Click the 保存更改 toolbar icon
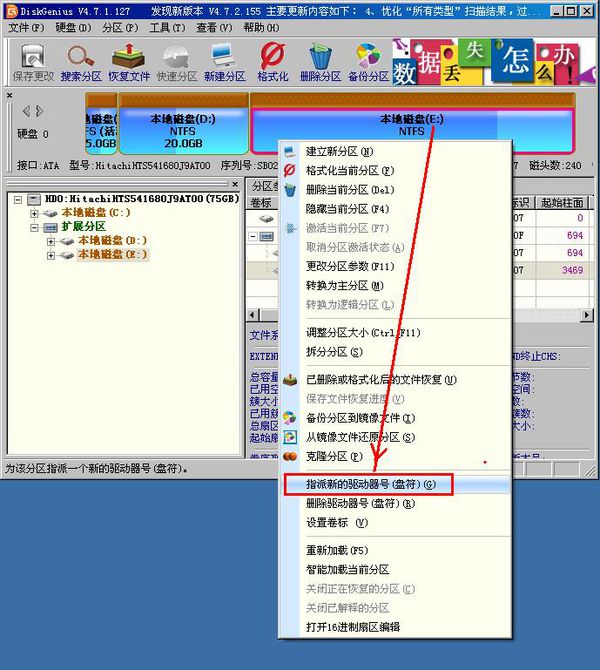The image size is (600, 670). pos(33,62)
